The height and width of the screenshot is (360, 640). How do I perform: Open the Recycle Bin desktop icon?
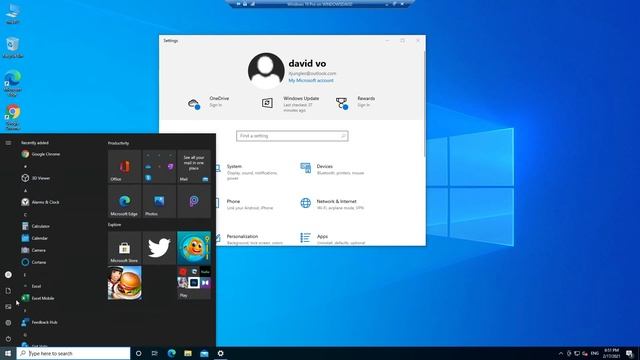(13, 47)
